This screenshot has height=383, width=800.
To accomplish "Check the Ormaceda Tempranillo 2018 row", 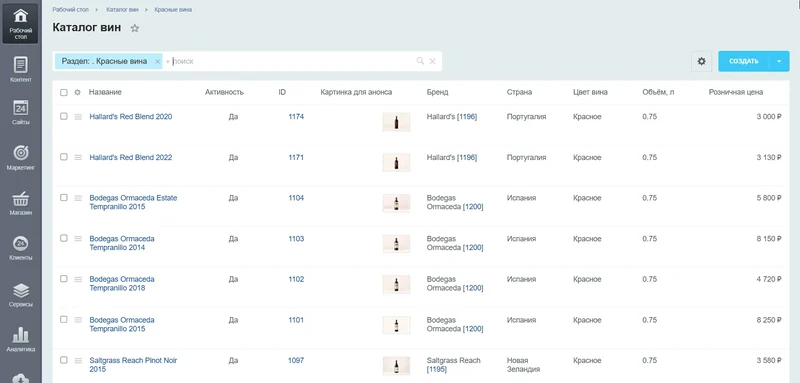I will point(64,279).
